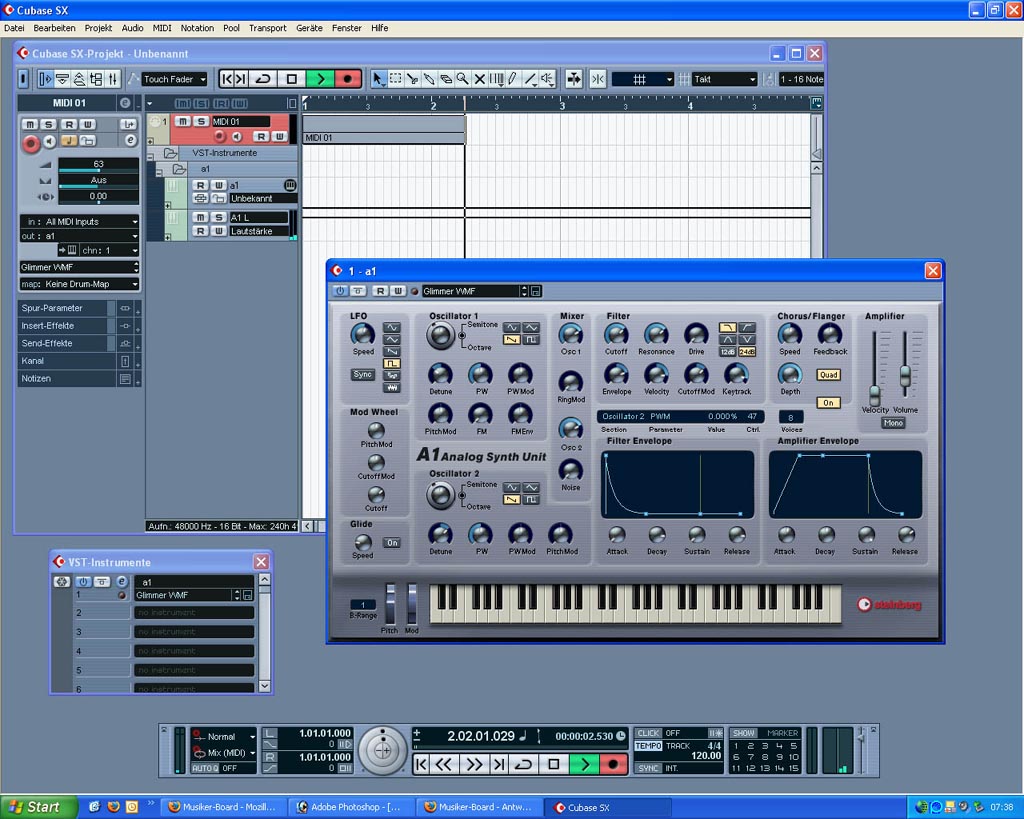Show the Inspector panel

[45, 79]
